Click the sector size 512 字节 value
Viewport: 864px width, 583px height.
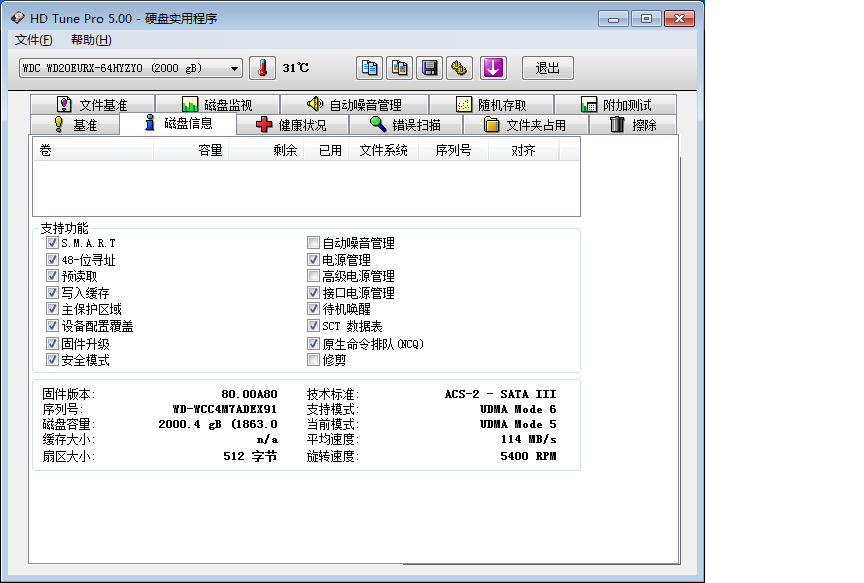pos(250,456)
